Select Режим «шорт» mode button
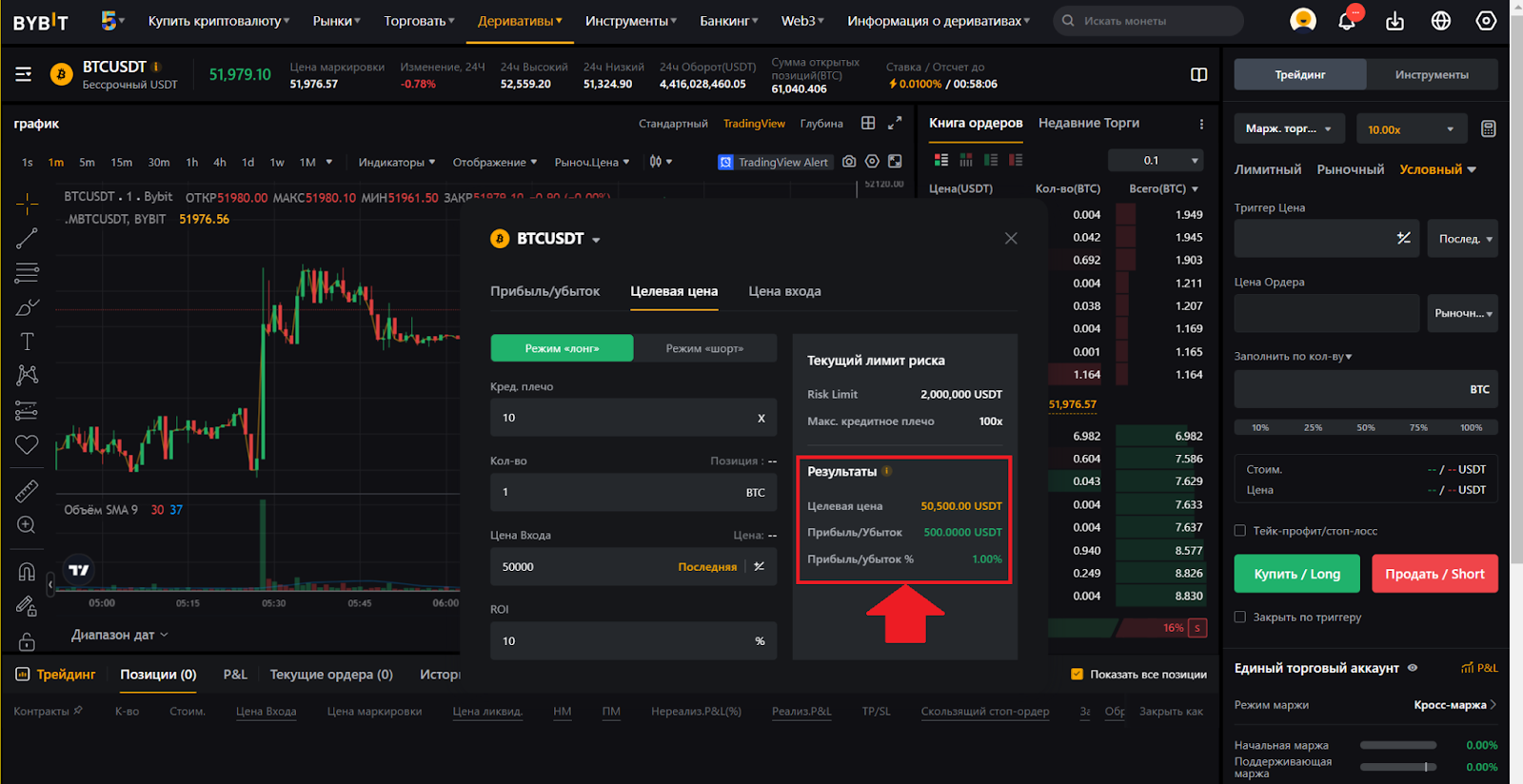 (704, 348)
